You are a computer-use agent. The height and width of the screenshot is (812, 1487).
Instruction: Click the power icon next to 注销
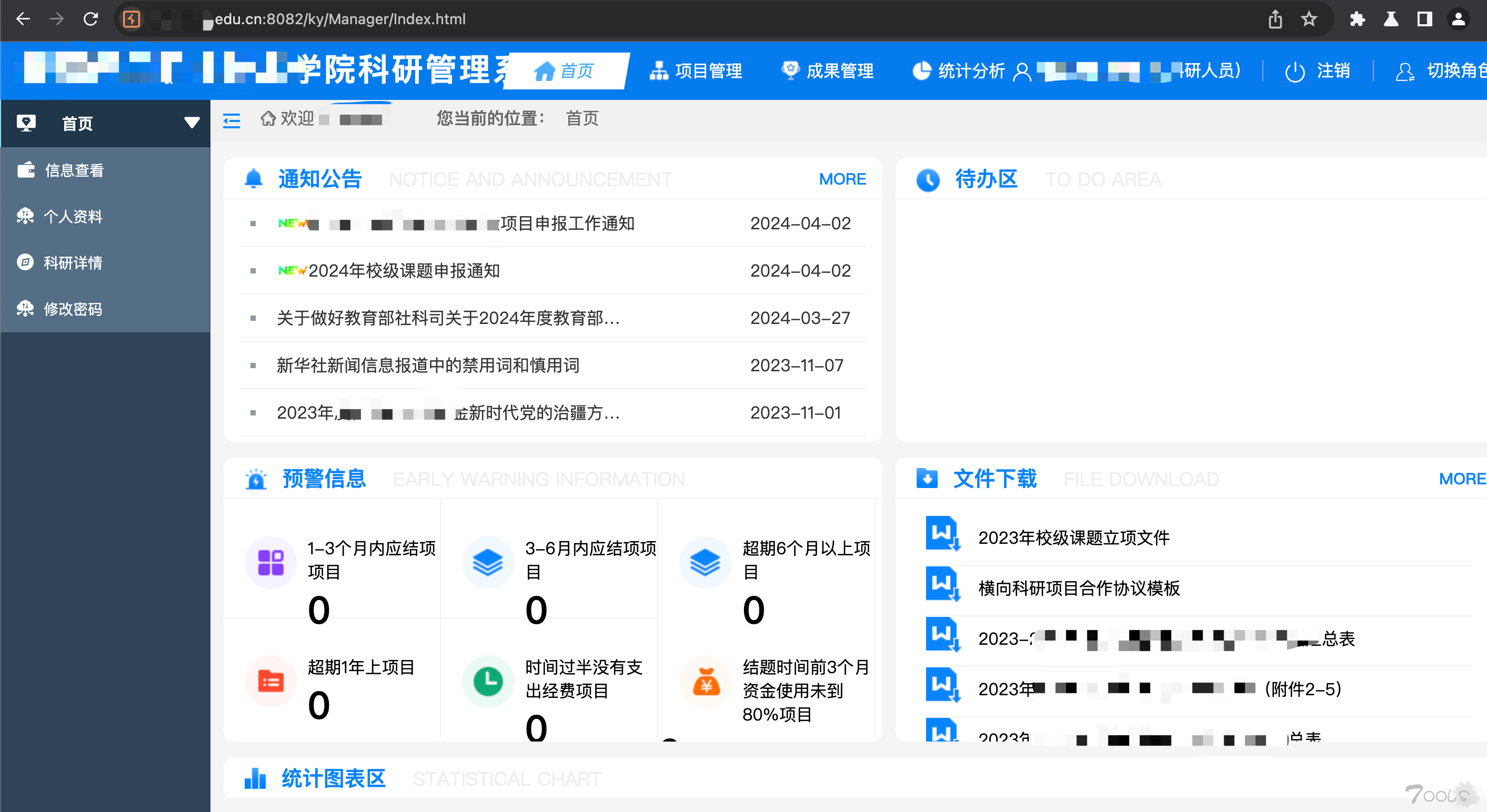coord(1295,72)
